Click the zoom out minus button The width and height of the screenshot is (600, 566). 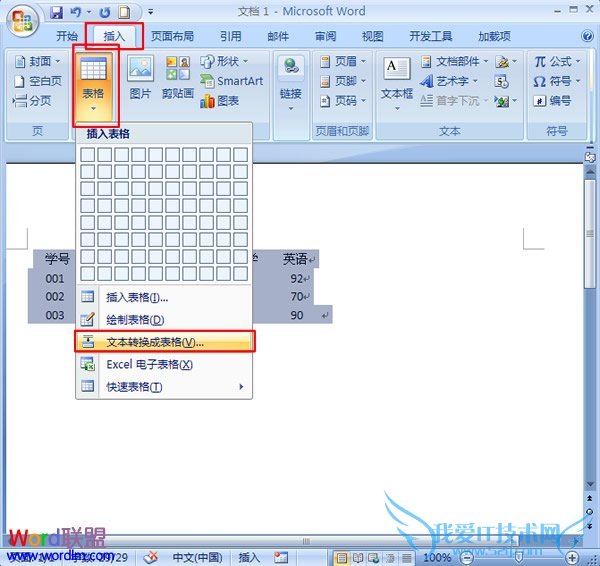point(466,558)
